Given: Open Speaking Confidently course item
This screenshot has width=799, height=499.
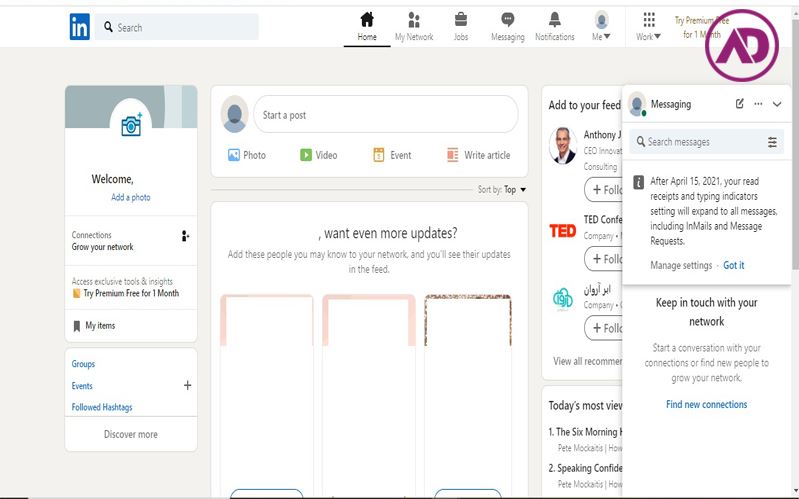Looking at the screenshot, I should click(x=585, y=468).
